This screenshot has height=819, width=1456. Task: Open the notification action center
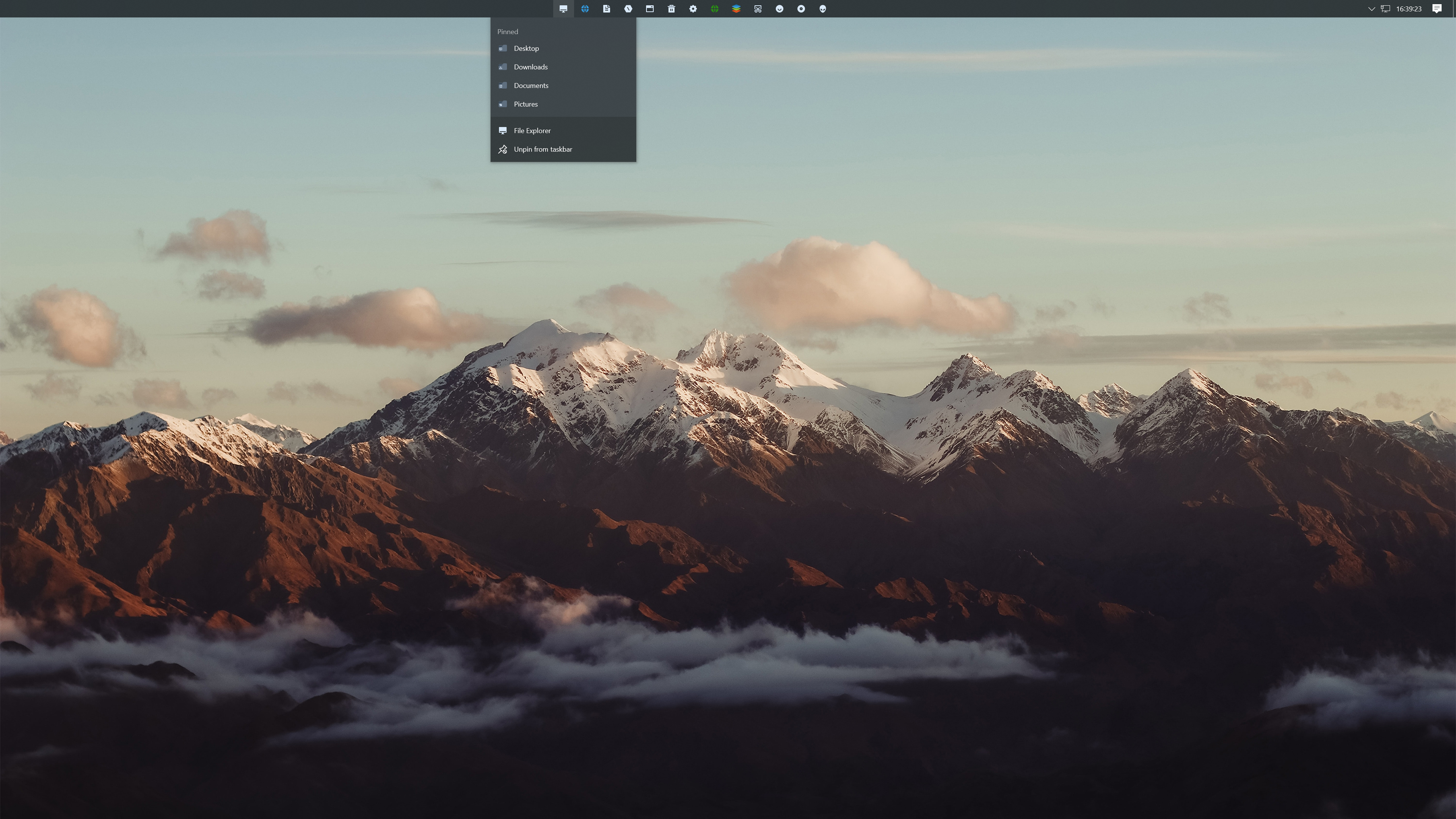coord(1436,8)
